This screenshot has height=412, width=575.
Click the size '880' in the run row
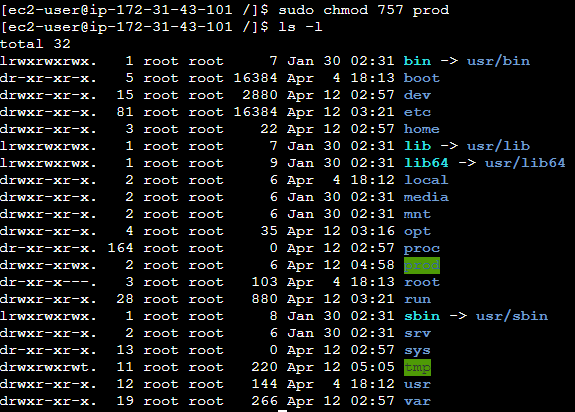264,299
